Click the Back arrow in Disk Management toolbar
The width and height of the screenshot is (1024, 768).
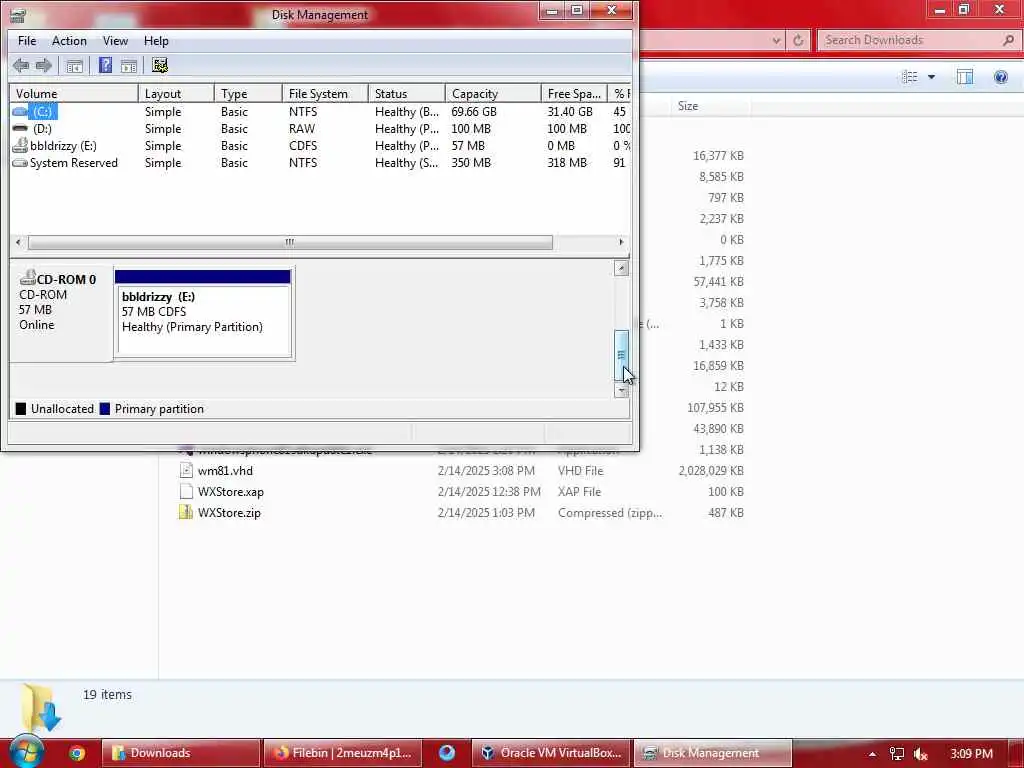coord(21,65)
